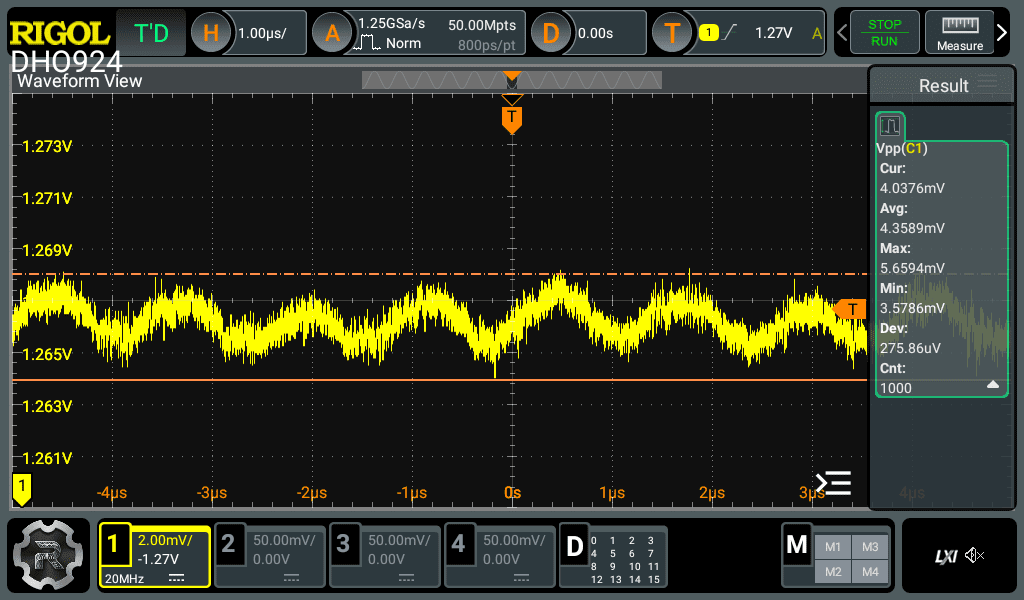Click the Min value 3.5786mV
Viewport: 1024px width, 600px height.
click(x=912, y=308)
